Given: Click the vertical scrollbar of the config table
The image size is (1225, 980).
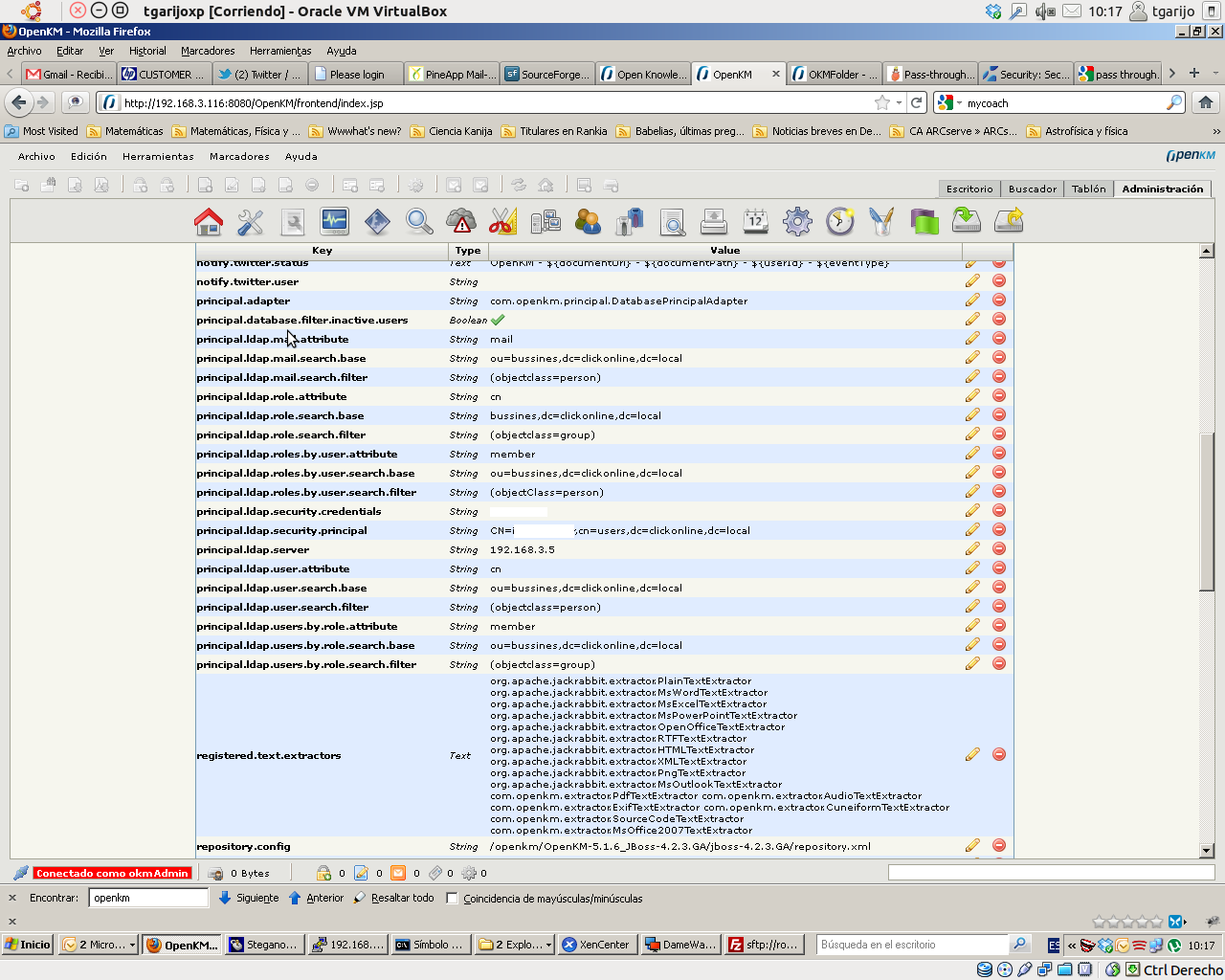Looking at the screenshot, I should (x=1206, y=515).
